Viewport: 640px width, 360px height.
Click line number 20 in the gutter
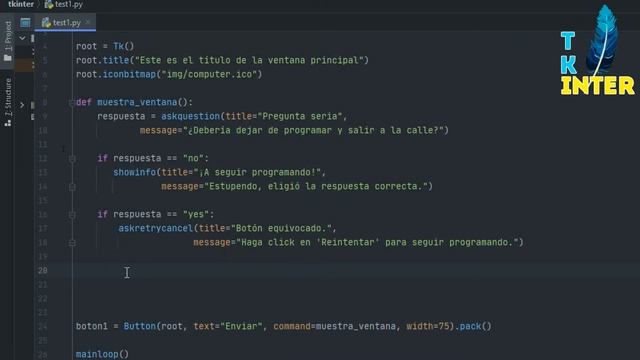click(43, 270)
